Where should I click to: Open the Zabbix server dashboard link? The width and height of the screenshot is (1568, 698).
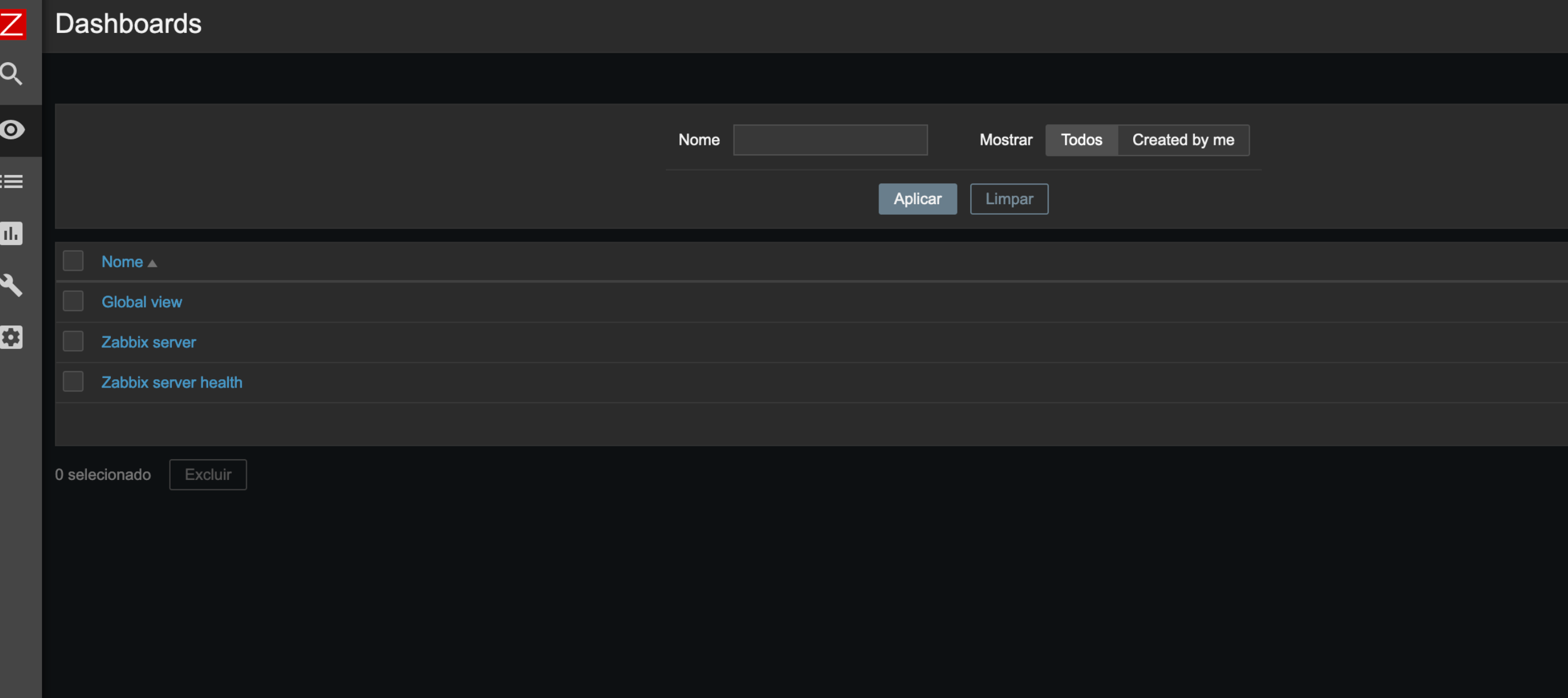point(148,342)
